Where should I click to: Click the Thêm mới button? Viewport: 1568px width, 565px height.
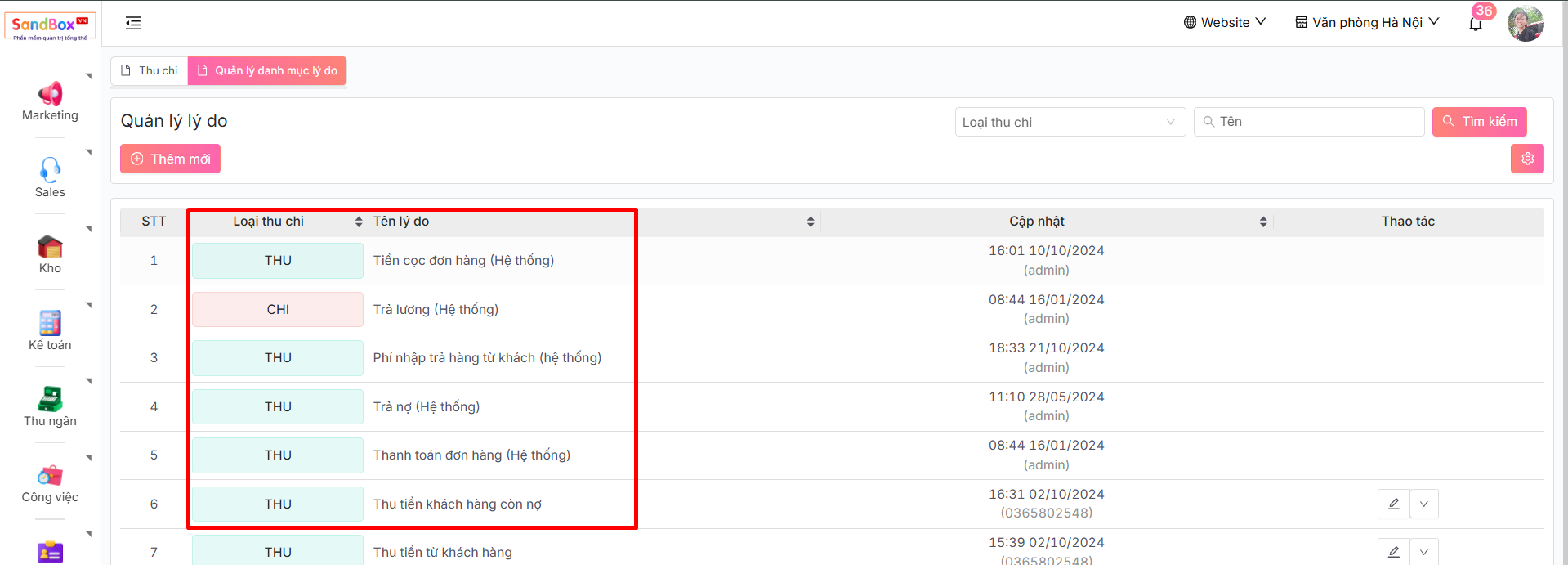170,159
